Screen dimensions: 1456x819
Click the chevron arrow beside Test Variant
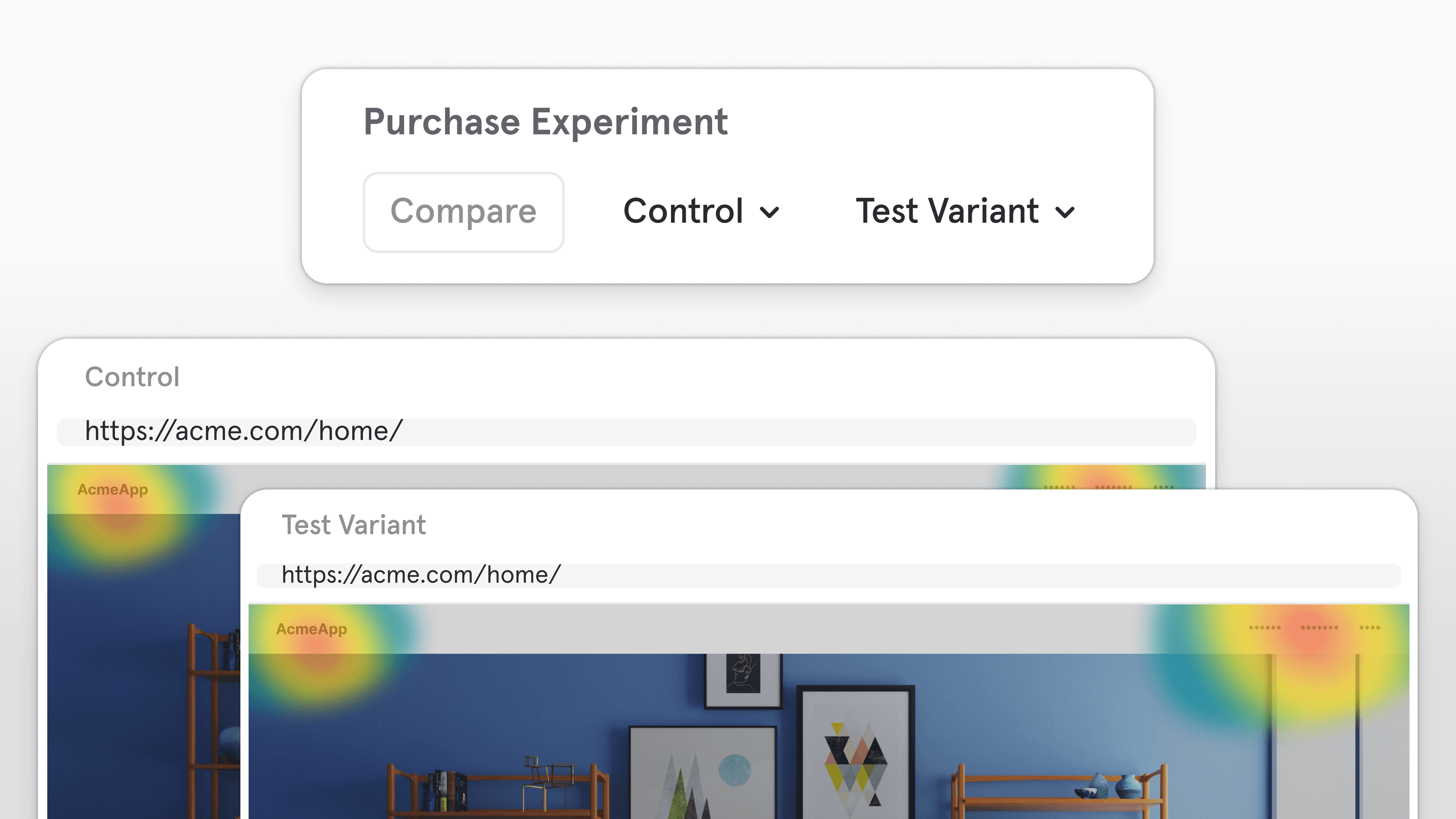1065,213
